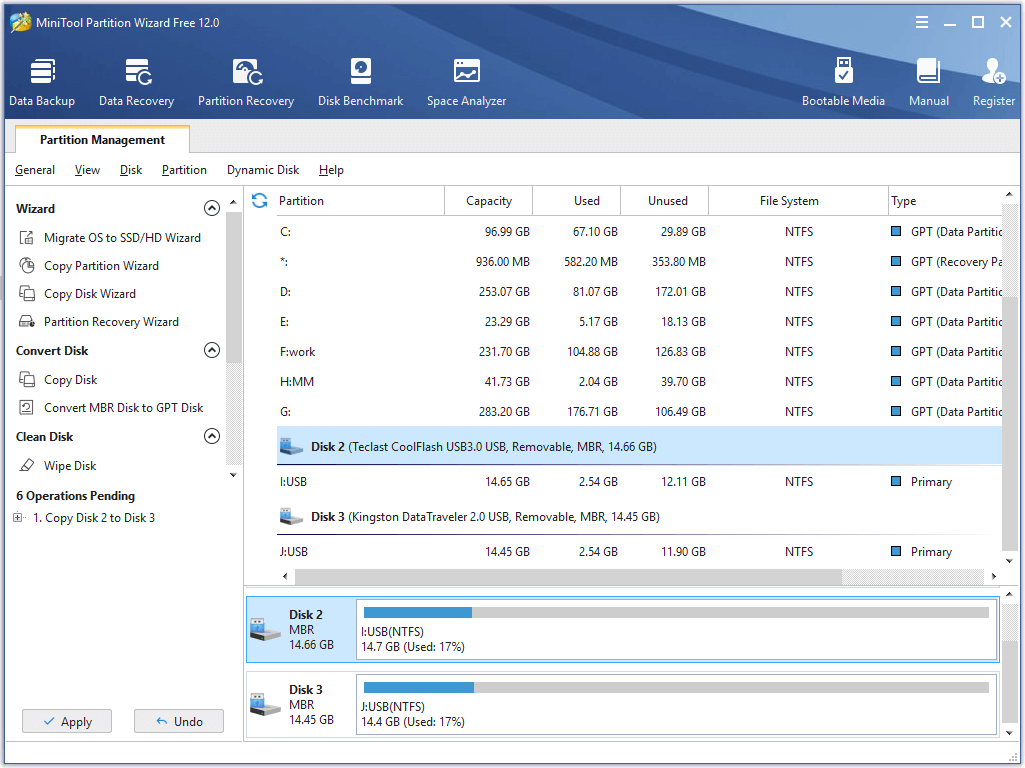Open the Data Backup tool
The width and height of the screenshot is (1025, 768).
pos(42,82)
